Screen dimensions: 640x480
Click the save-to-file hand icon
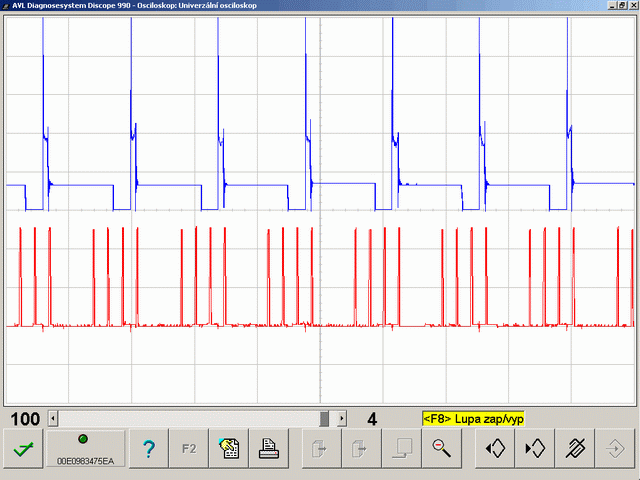[229, 448]
